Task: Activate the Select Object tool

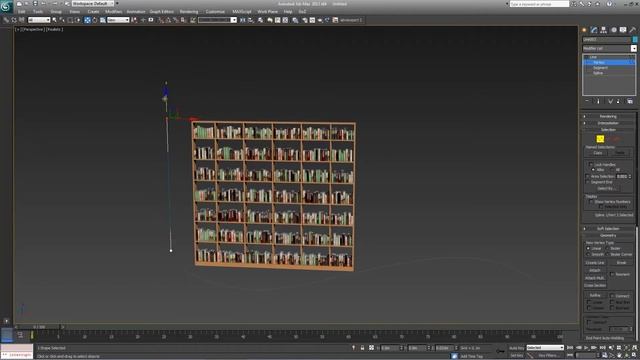Action: [x=55, y=20]
